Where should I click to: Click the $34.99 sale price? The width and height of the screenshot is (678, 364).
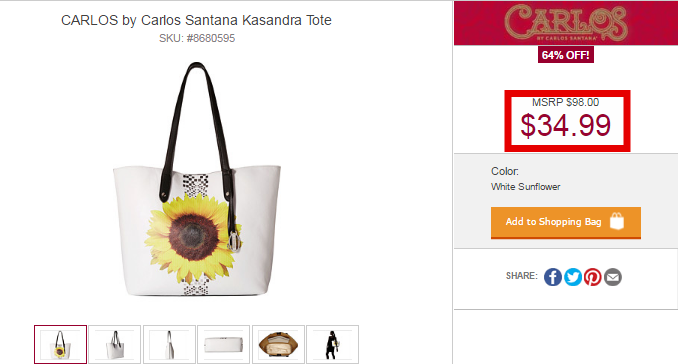click(x=566, y=125)
